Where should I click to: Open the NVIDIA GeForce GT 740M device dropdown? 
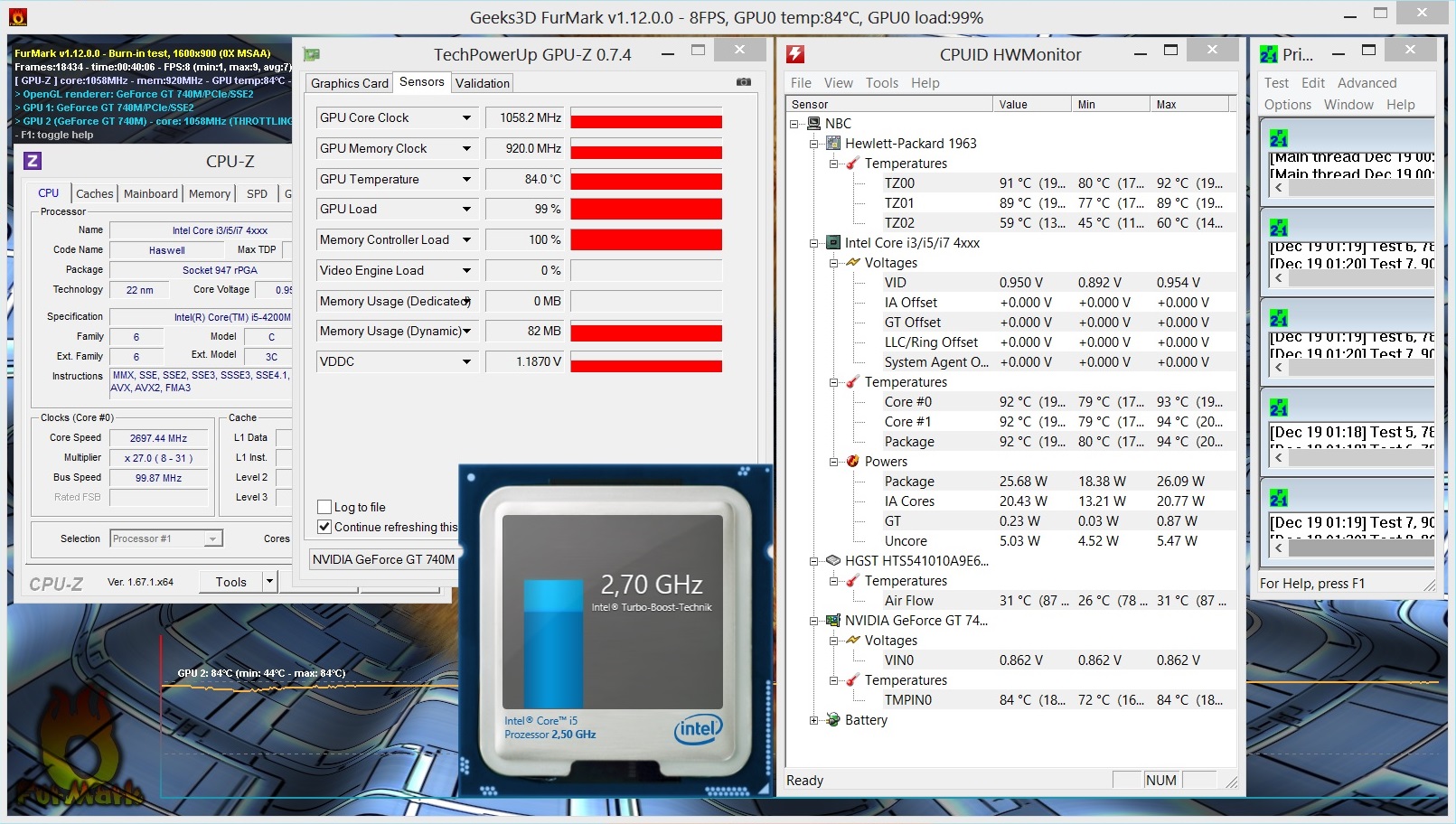point(384,559)
